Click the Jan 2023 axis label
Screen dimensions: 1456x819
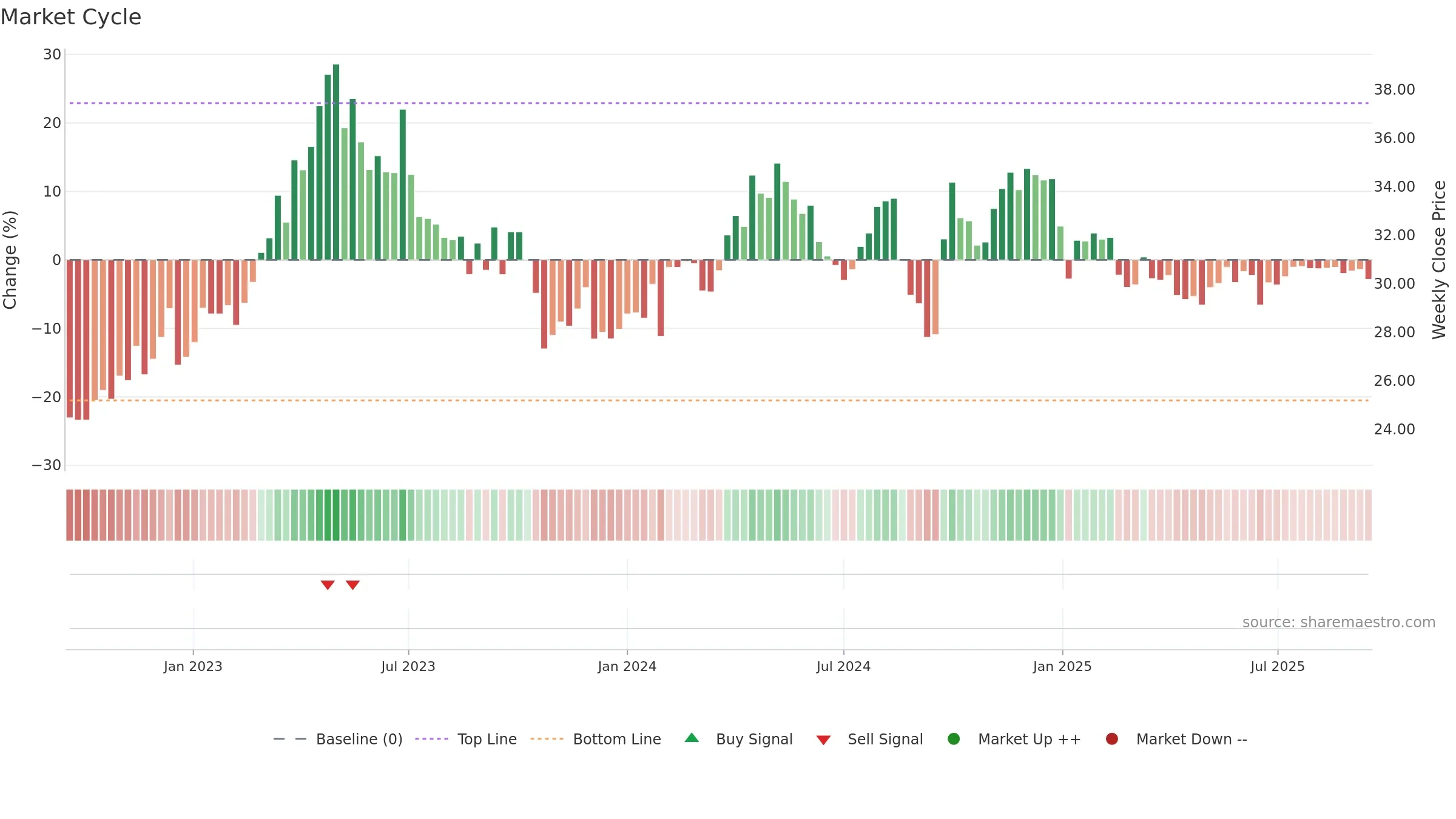pyautogui.click(x=193, y=667)
